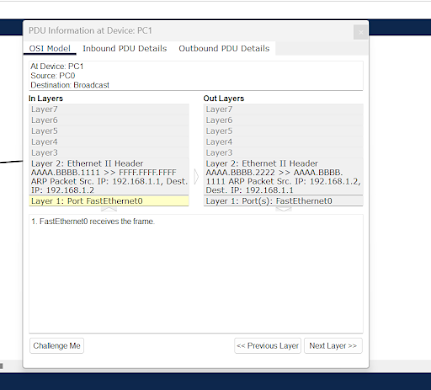Select In Layers Layer 2 Ethernet II Header
Image resolution: width=431 pixels, height=390 pixels.
[x=109, y=177]
